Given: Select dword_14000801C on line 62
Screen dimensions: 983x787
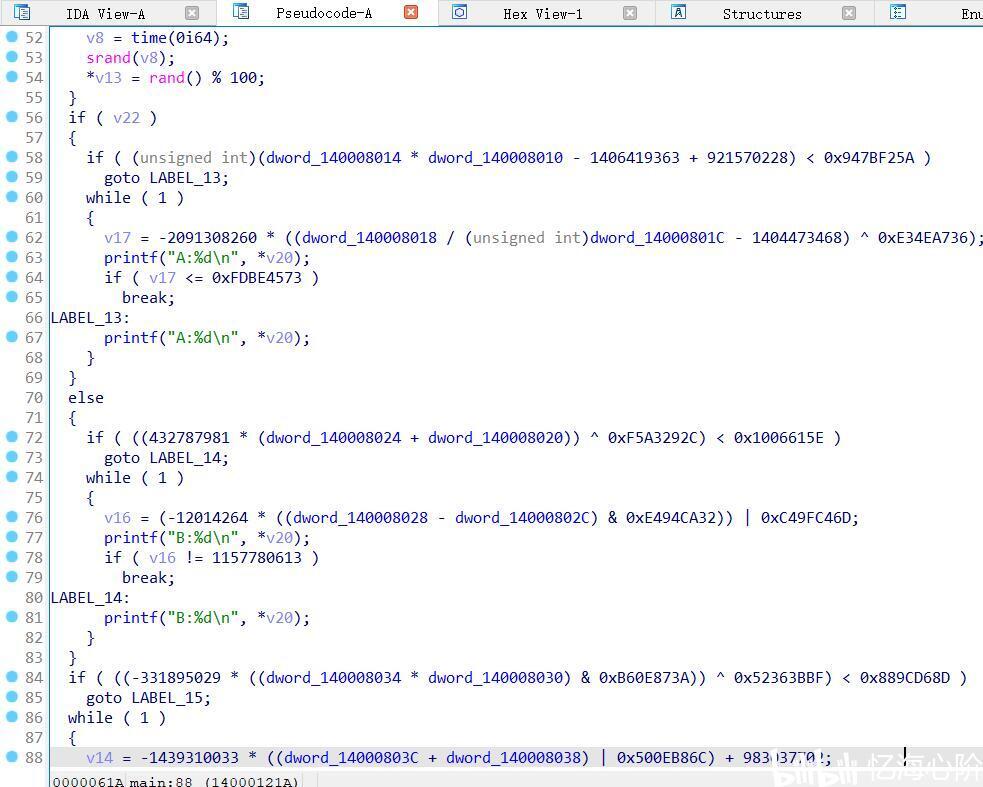Looking at the screenshot, I should click(657, 238).
